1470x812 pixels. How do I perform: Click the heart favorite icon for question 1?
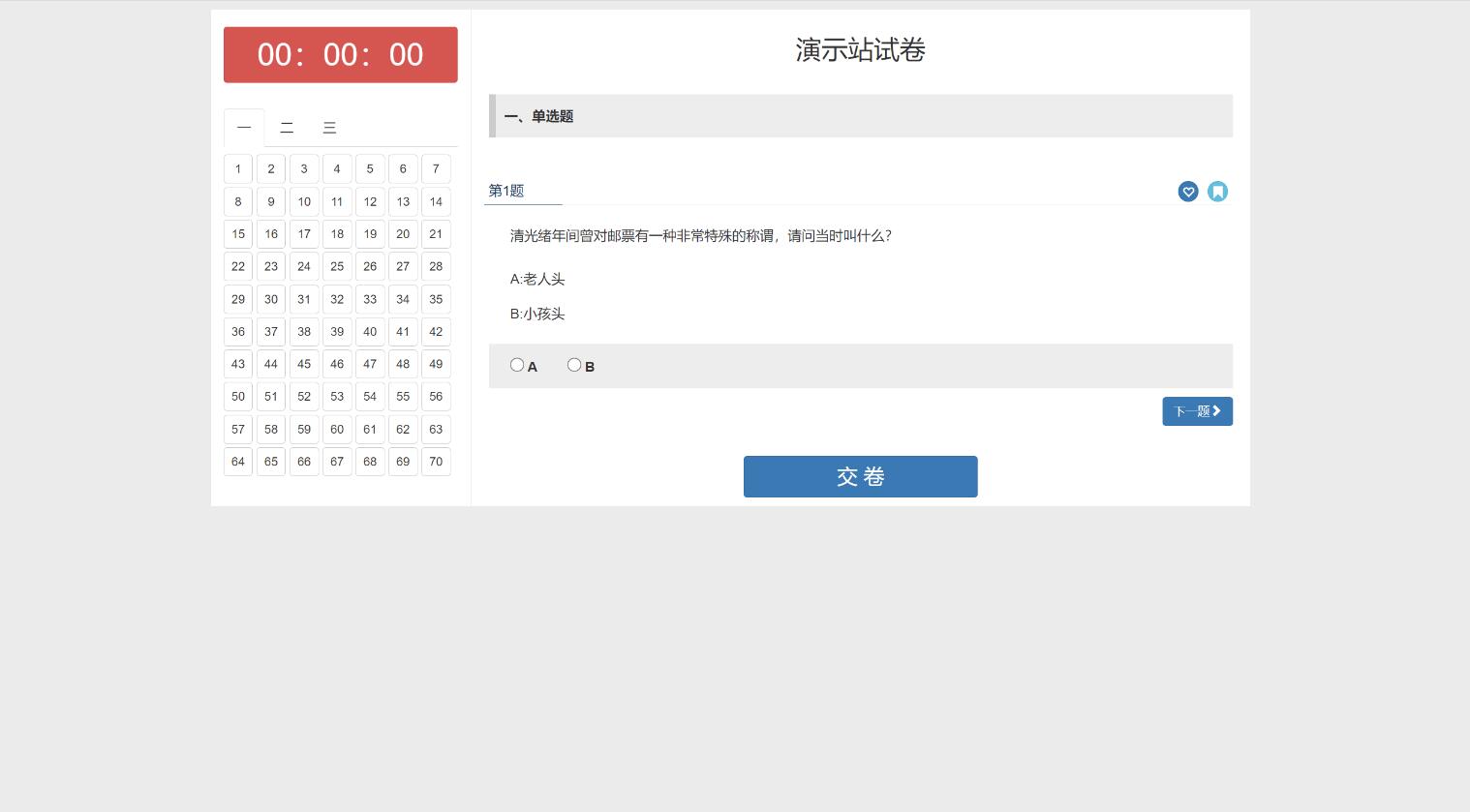[x=1188, y=192]
